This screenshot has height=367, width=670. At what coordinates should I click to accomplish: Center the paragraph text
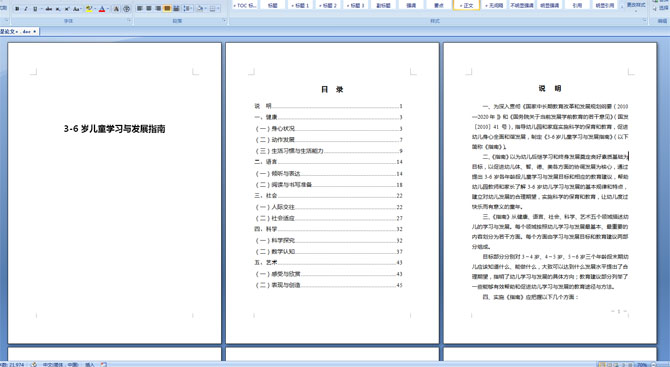coord(149,9)
